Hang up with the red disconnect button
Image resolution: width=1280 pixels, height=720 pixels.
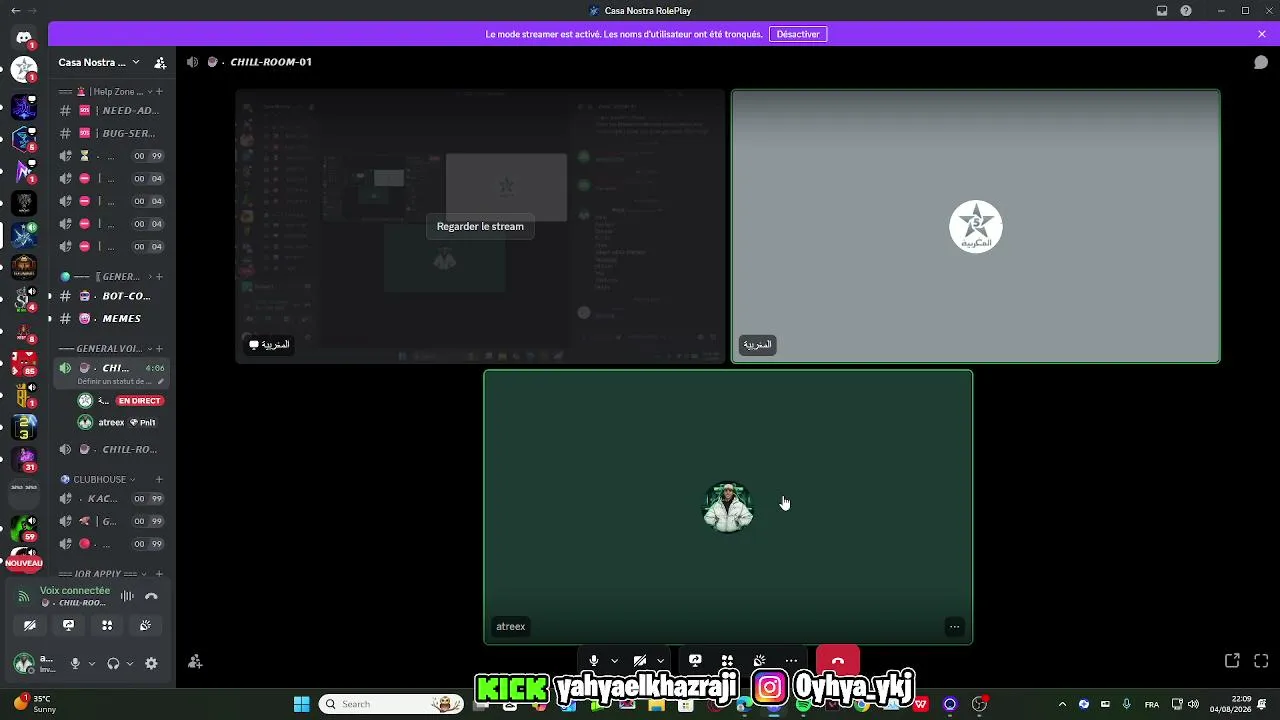838,661
